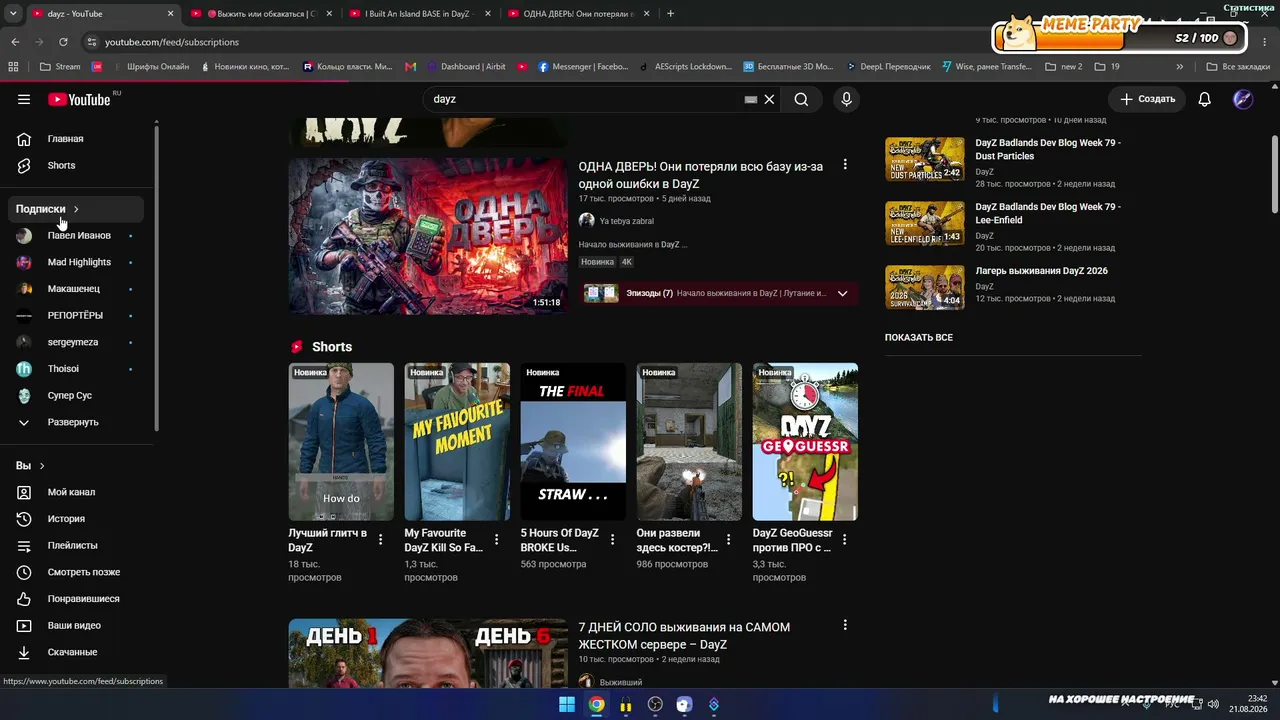Show more bookmarks with the overflow chevron

point(1180,67)
